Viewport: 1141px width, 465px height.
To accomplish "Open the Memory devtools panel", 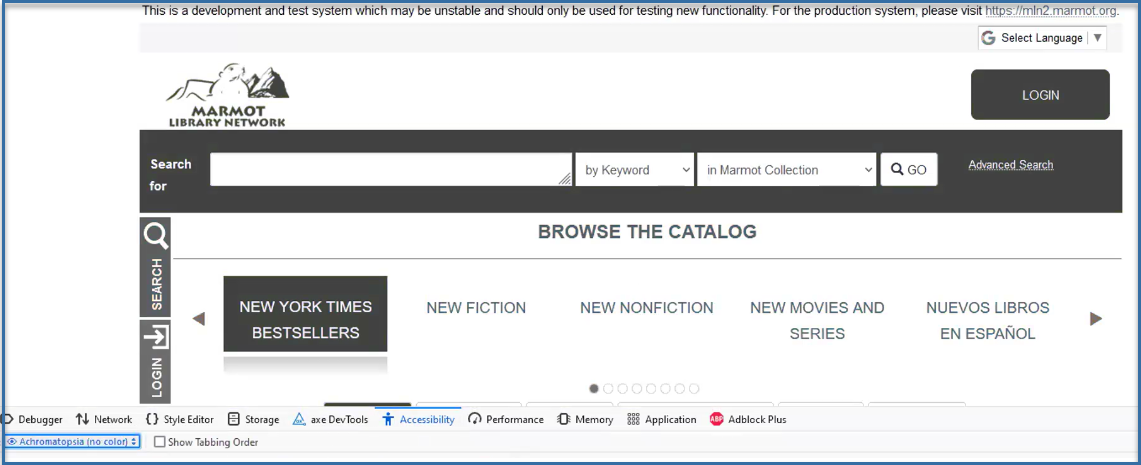I will [x=585, y=419].
